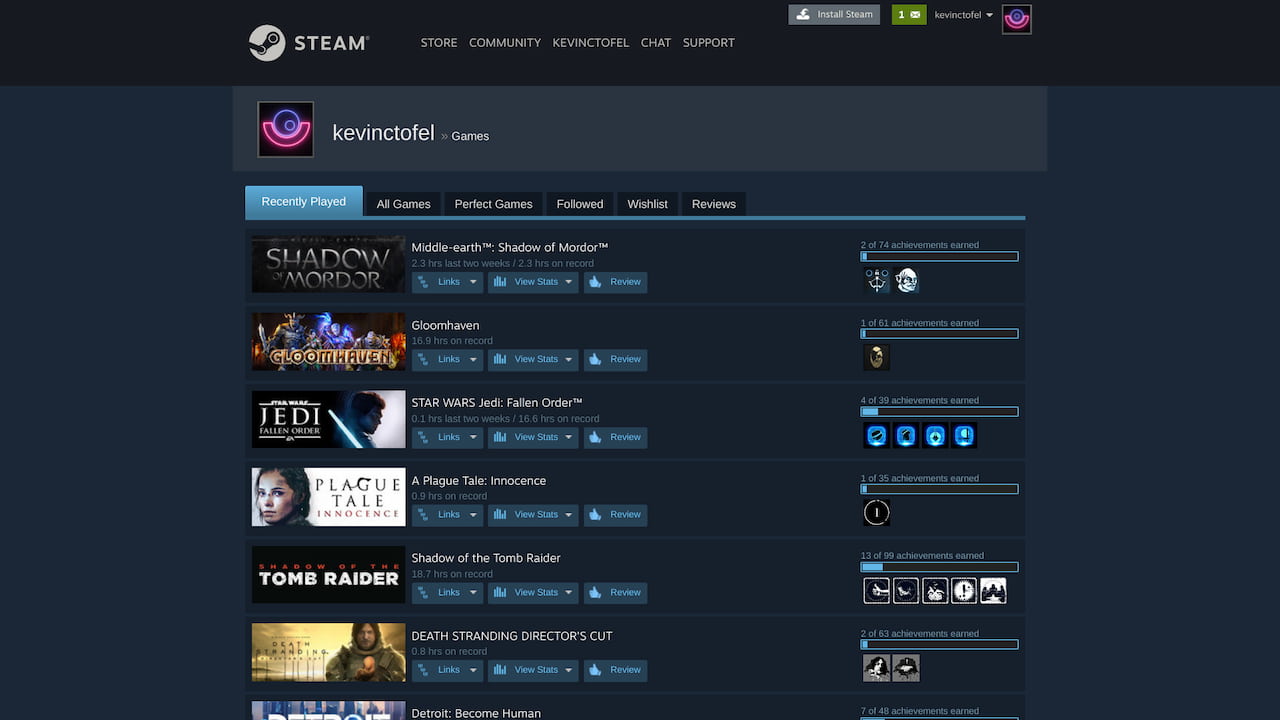Click Review button for Jedi: Fallen Order
The width and height of the screenshot is (1280, 720).
[x=616, y=437]
